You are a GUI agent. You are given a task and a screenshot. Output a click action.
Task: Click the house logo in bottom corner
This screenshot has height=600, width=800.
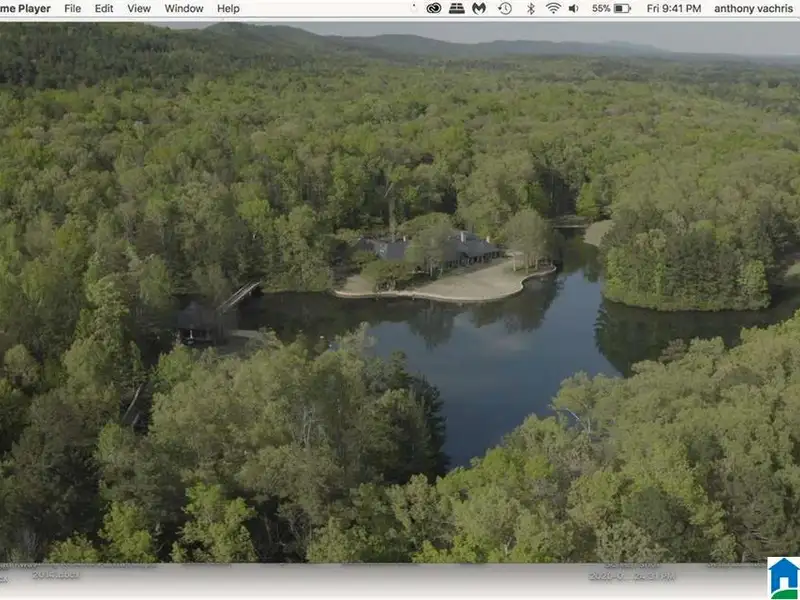pos(783,577)
